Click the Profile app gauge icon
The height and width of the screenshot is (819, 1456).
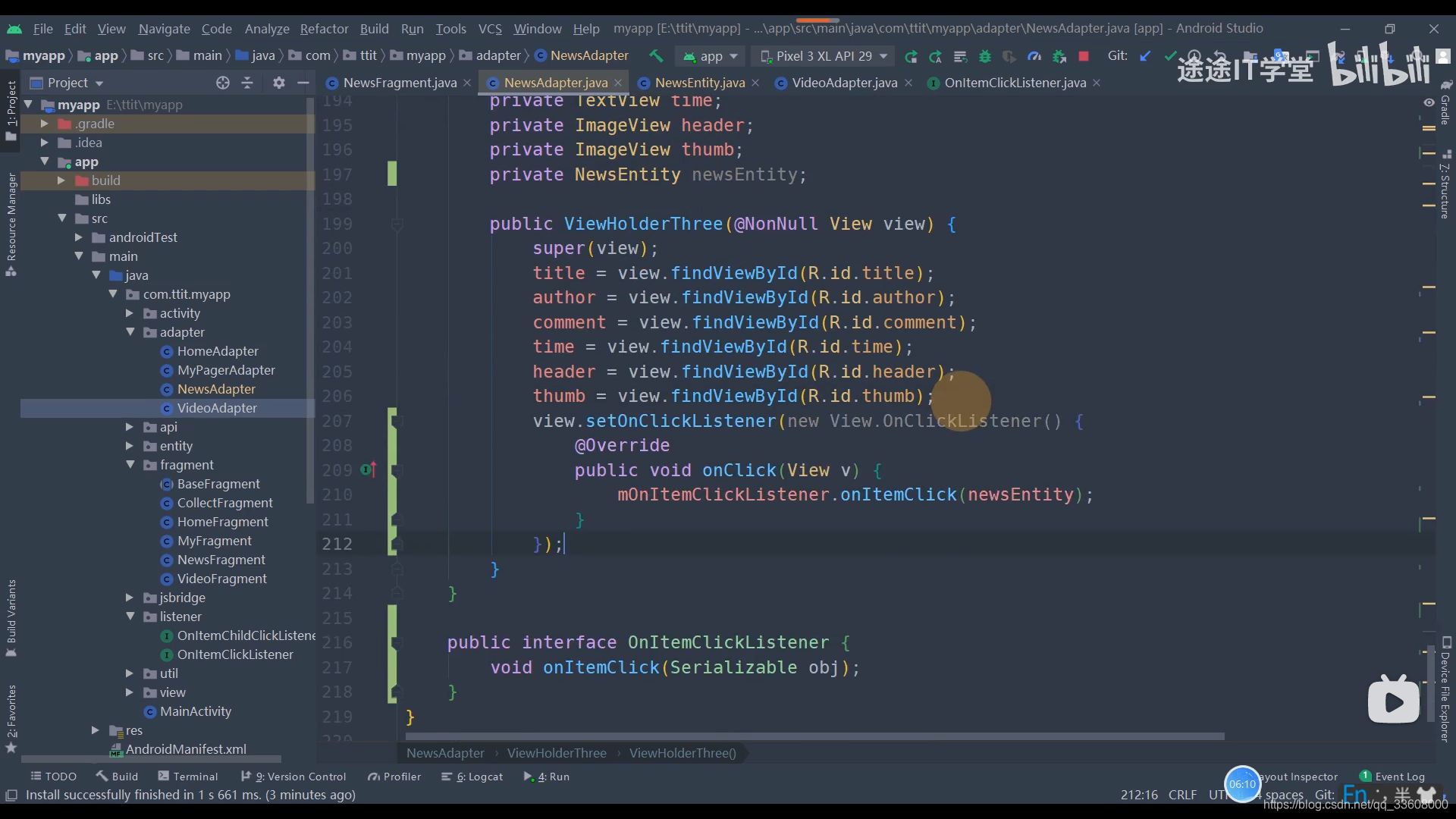[1034, 56]
